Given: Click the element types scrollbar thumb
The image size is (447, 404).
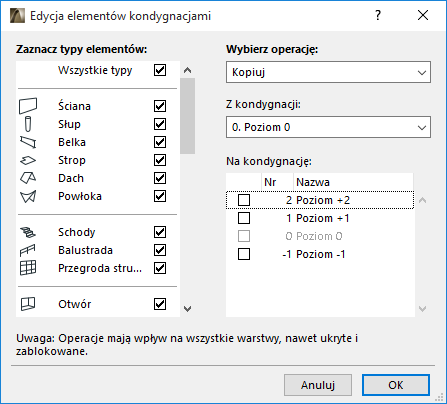Looking at the screenshot, I should click(x=188, y=116).
